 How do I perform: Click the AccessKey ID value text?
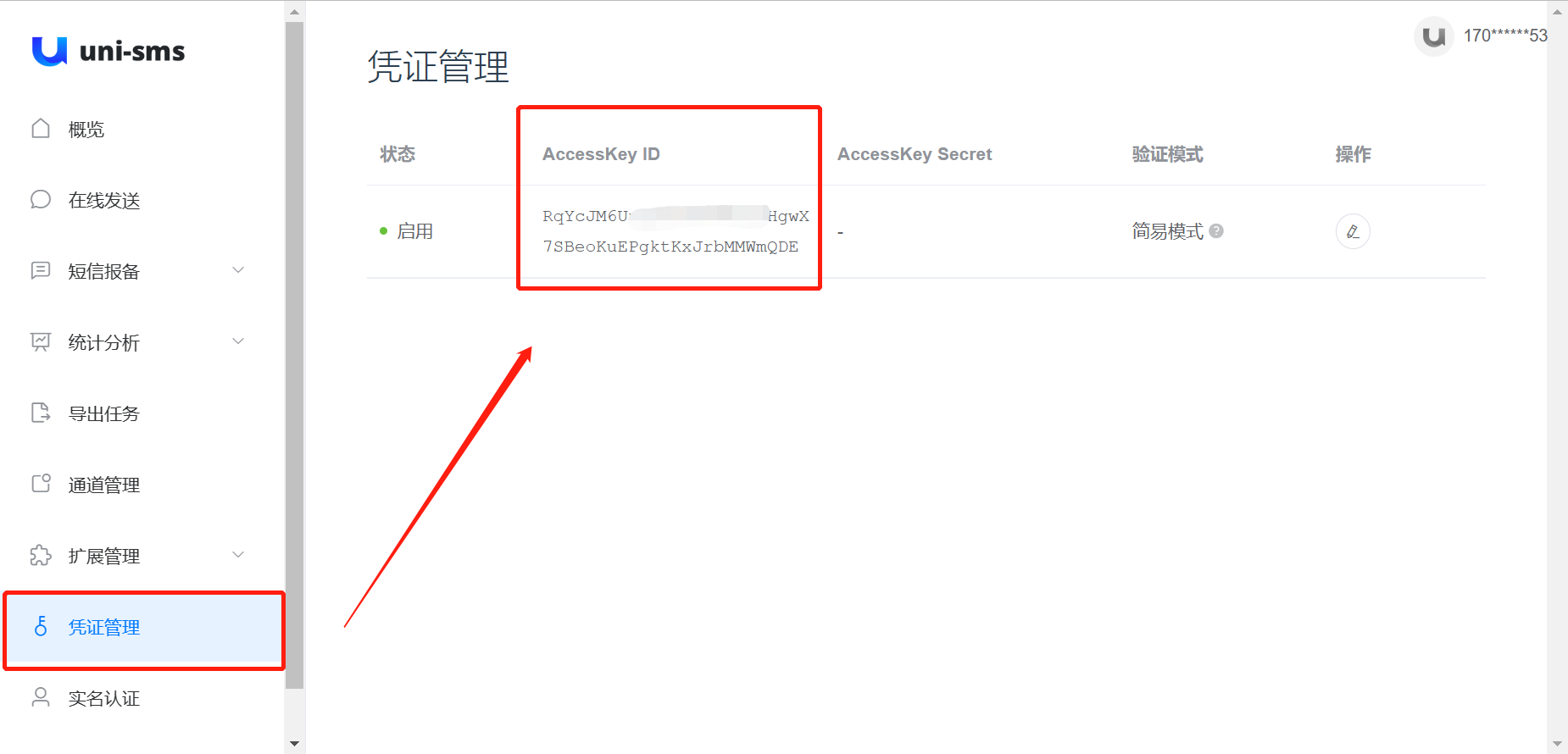pyautogui.click(x=676, y=231)
